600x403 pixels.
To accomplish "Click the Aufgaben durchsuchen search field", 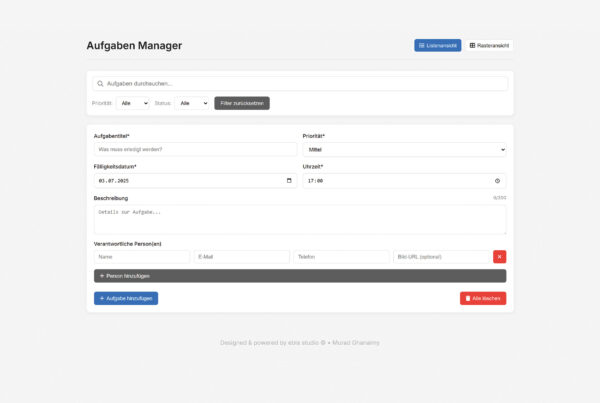I will 300,83.
